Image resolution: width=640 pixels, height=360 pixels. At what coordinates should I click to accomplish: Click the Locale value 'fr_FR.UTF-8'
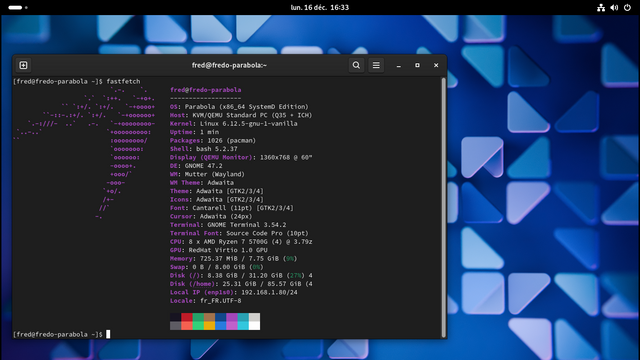coord(220,301)
